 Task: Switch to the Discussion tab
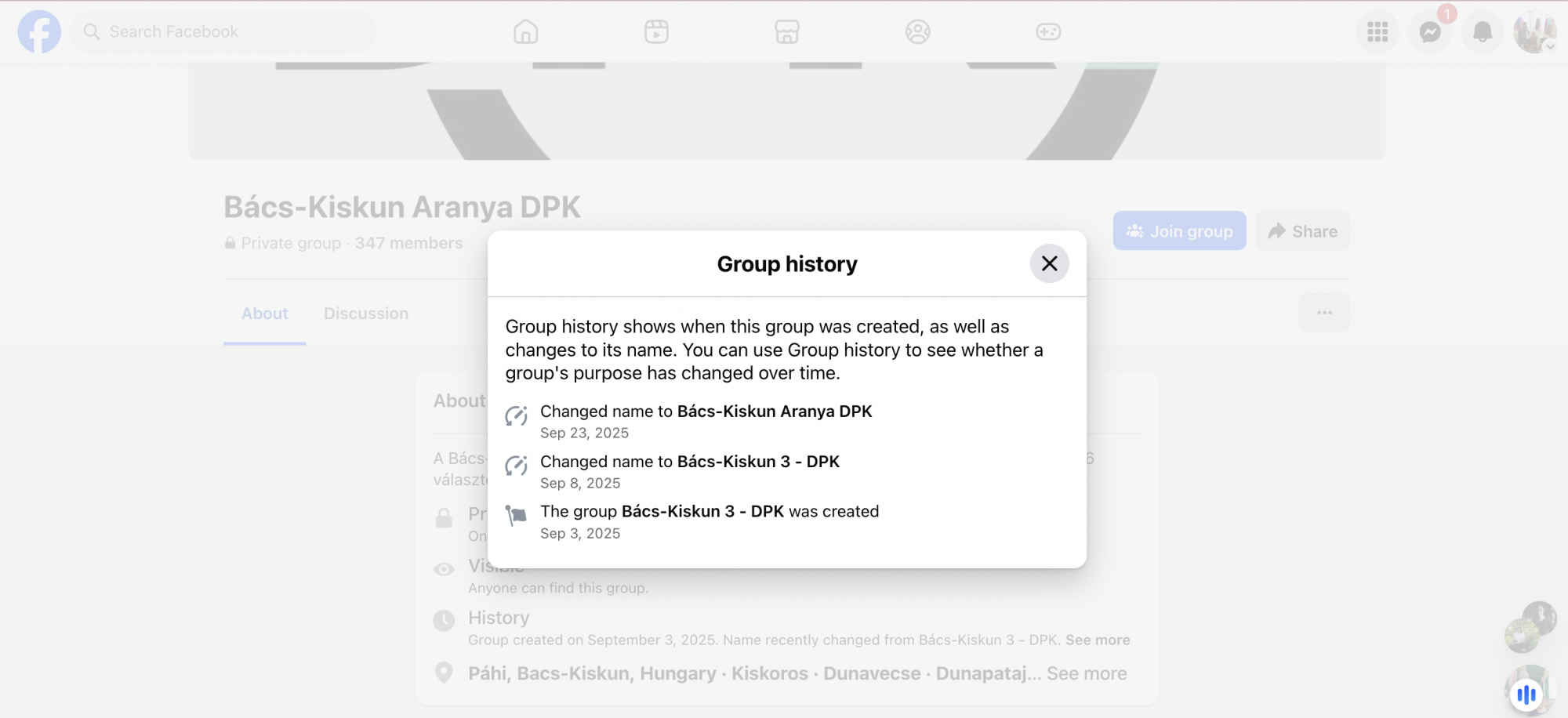(366, 314)
